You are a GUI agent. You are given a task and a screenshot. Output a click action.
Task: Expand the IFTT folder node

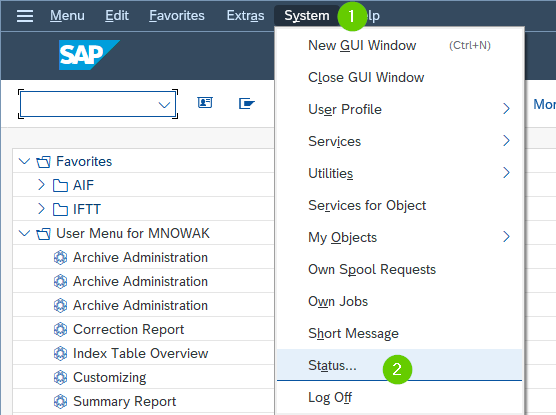(41, 209)
